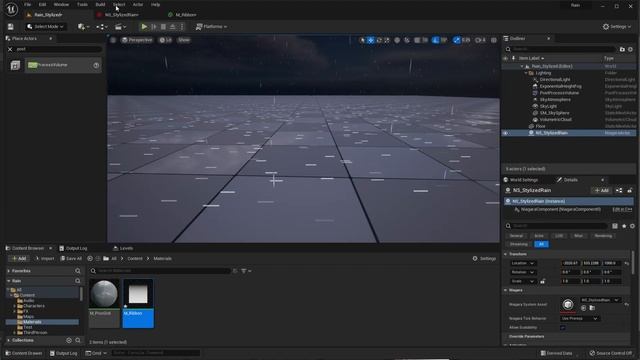
Task: Collapse the Transform section
Action: [x=506, y=254]
